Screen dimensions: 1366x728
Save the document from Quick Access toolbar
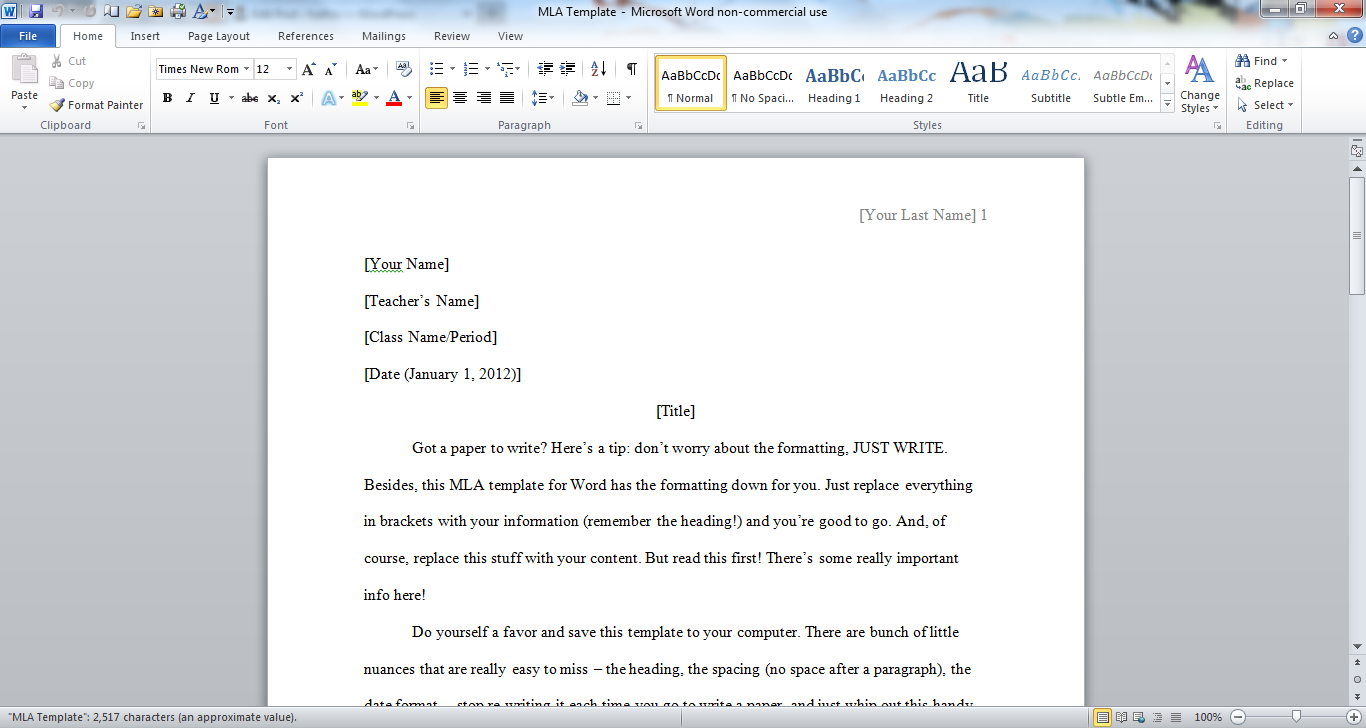click(x=36, y=12)
